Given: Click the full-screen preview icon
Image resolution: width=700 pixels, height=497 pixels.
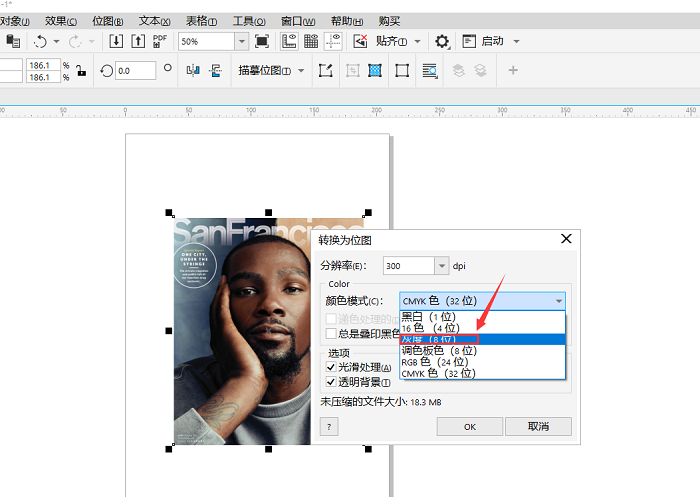Looking at the screenshot, I should (x=262, y=42).
